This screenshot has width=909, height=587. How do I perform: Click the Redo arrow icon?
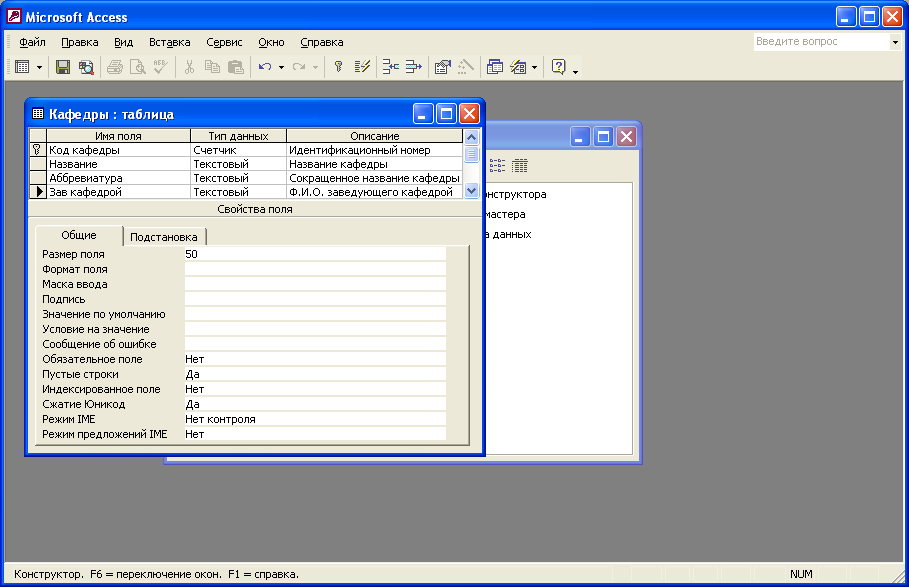pos(299,67)
